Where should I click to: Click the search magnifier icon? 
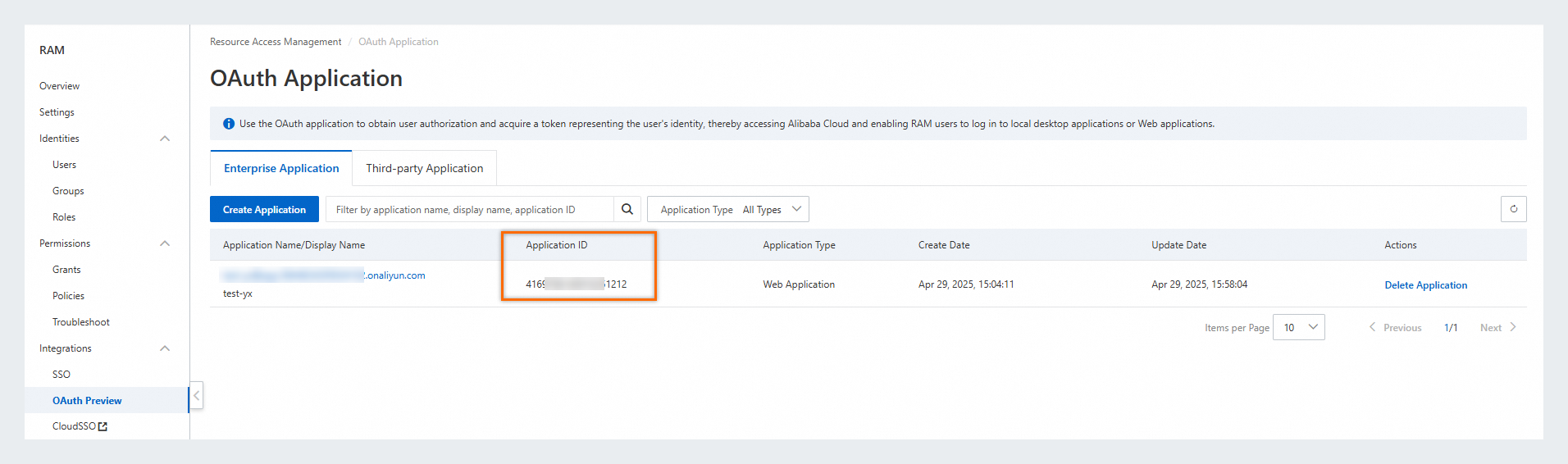[x=627, y=209]
